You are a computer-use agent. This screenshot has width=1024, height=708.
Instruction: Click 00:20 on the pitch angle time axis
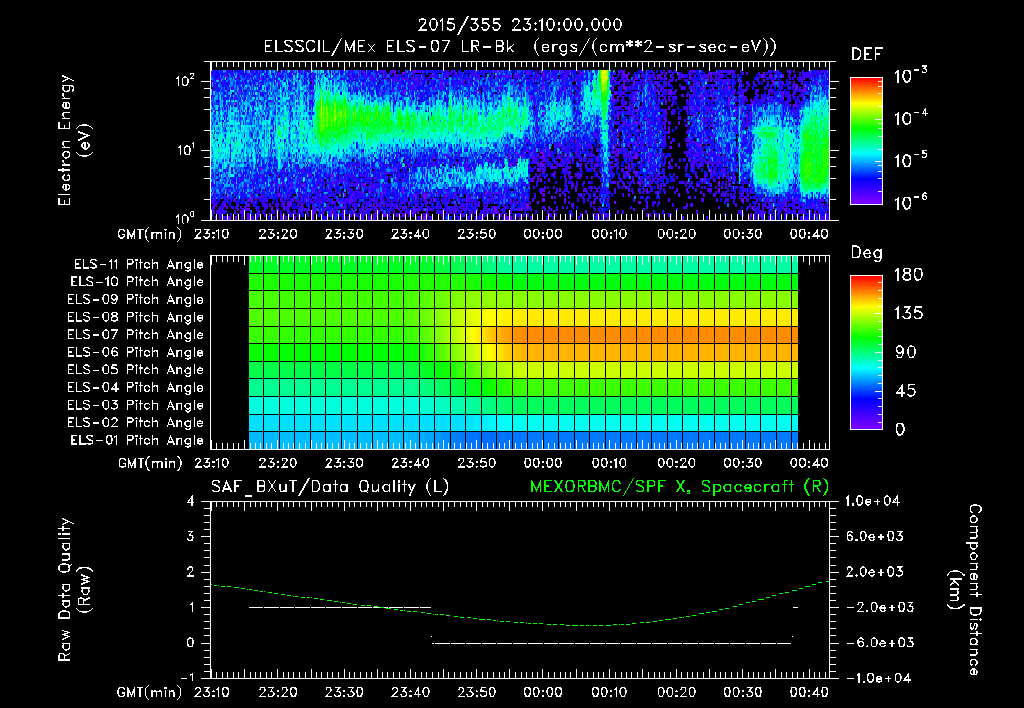click(x=676, y=463)
